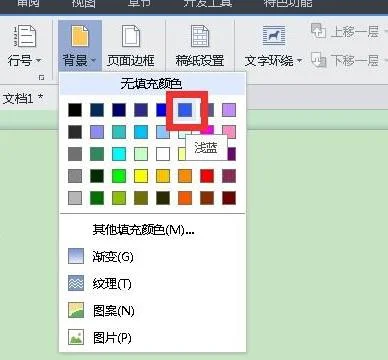Pick the olive swatch
Viewport: 388px width, 360px height.
point(141,198)
